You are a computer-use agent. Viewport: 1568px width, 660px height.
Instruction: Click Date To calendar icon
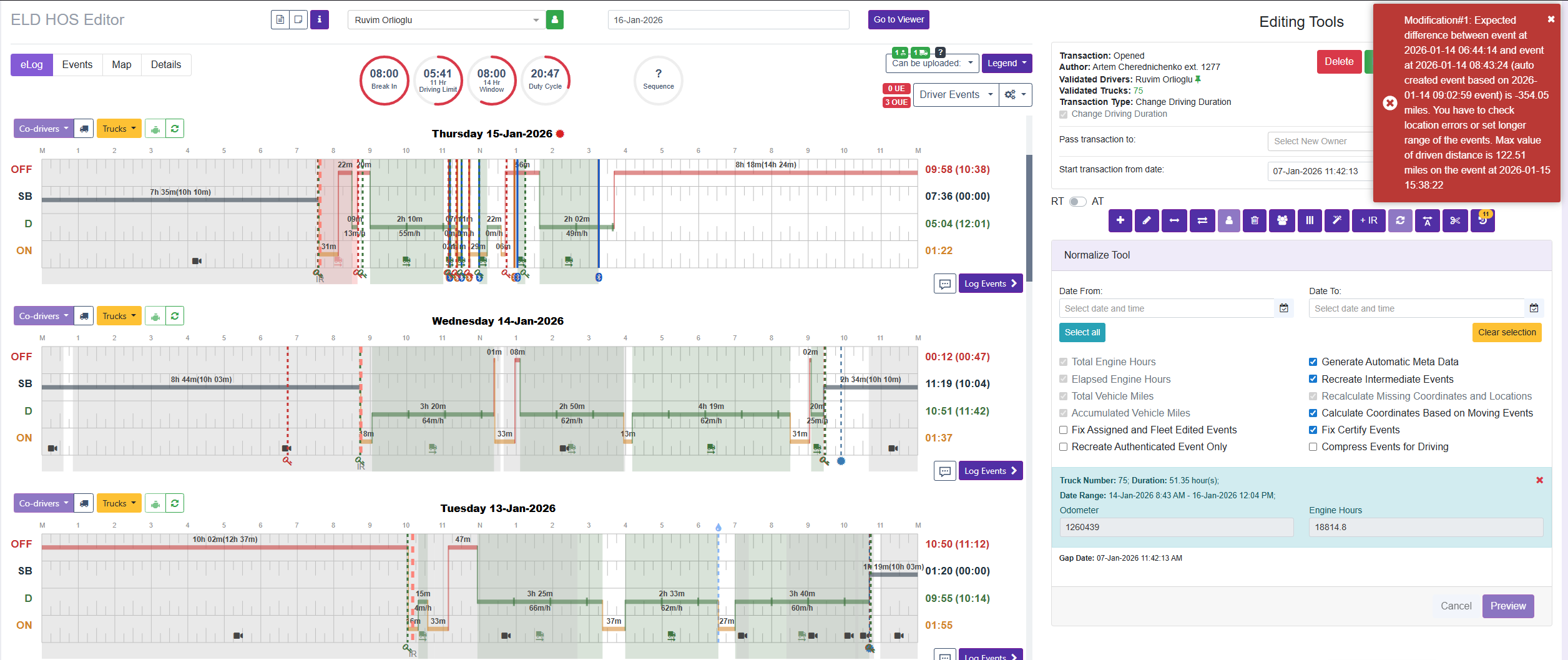click(x=1534, y=308)
